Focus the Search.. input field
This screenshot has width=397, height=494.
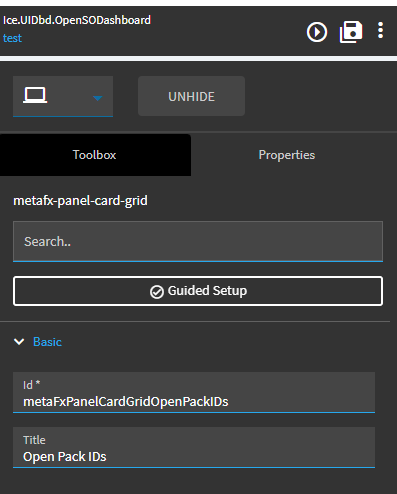198,241
